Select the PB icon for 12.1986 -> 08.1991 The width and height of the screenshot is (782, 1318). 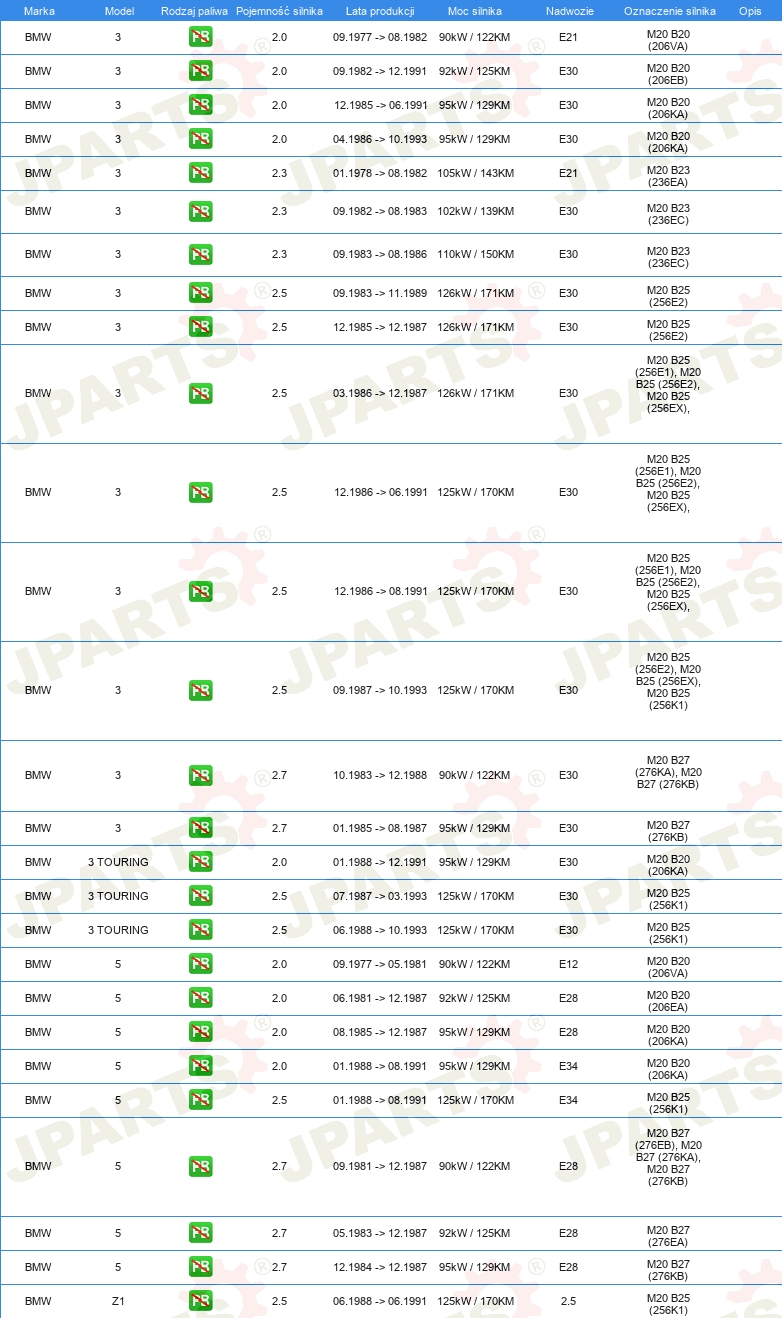click(200, 591)
